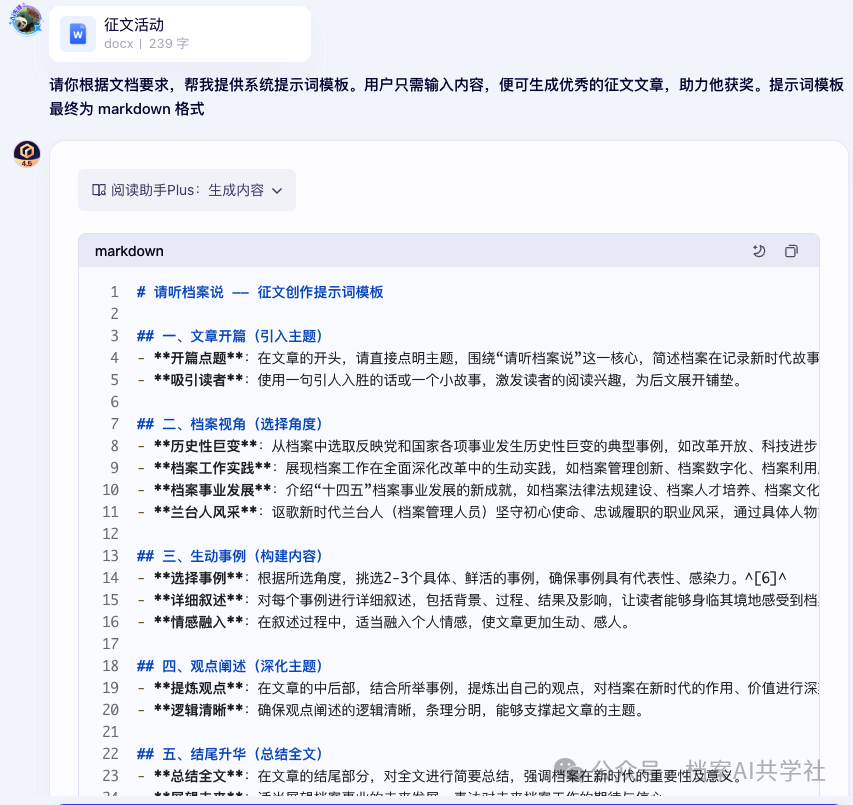
Task: Select the '兰台人风采' bullet label
Action: click(206, 512)
